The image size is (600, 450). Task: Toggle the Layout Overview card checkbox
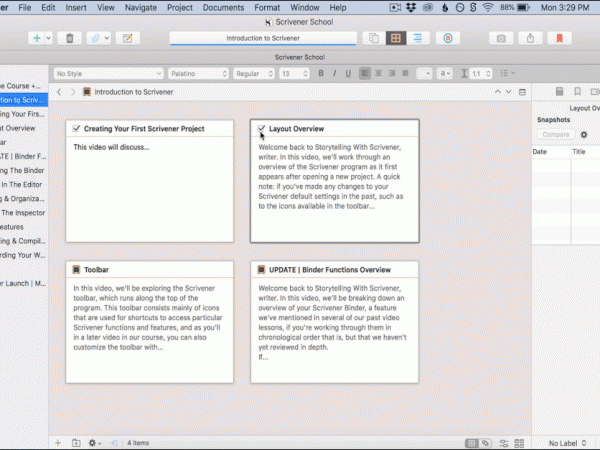coord(261,129)
